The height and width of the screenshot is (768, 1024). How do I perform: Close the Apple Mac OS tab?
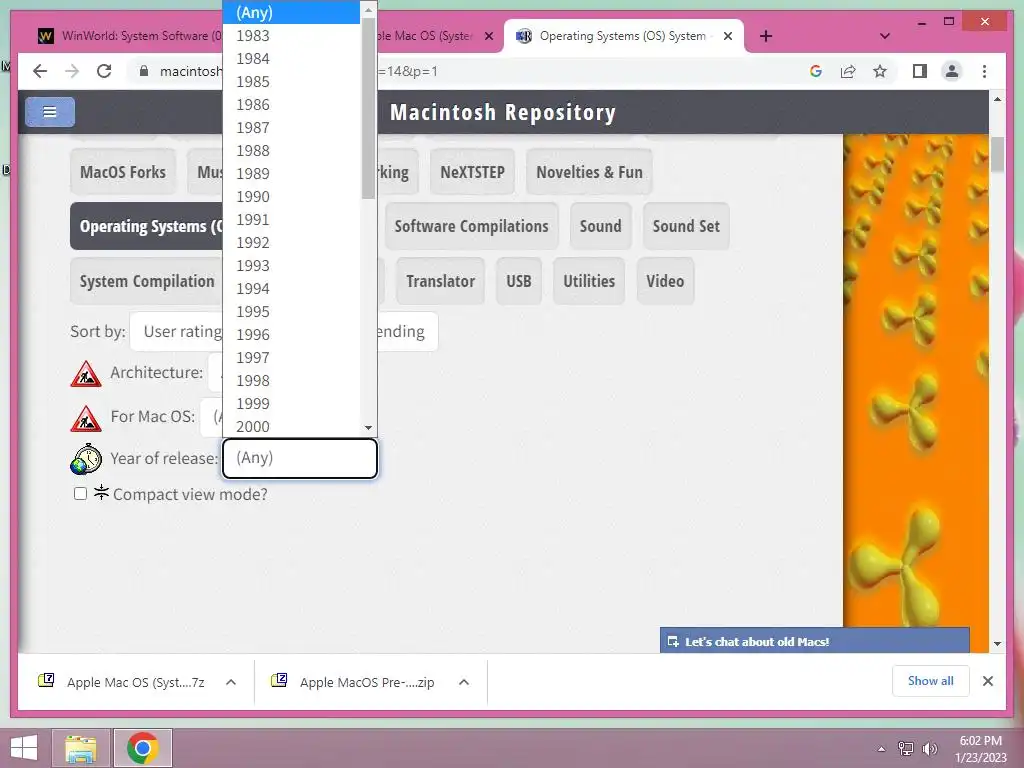click(x=488, y=36)
